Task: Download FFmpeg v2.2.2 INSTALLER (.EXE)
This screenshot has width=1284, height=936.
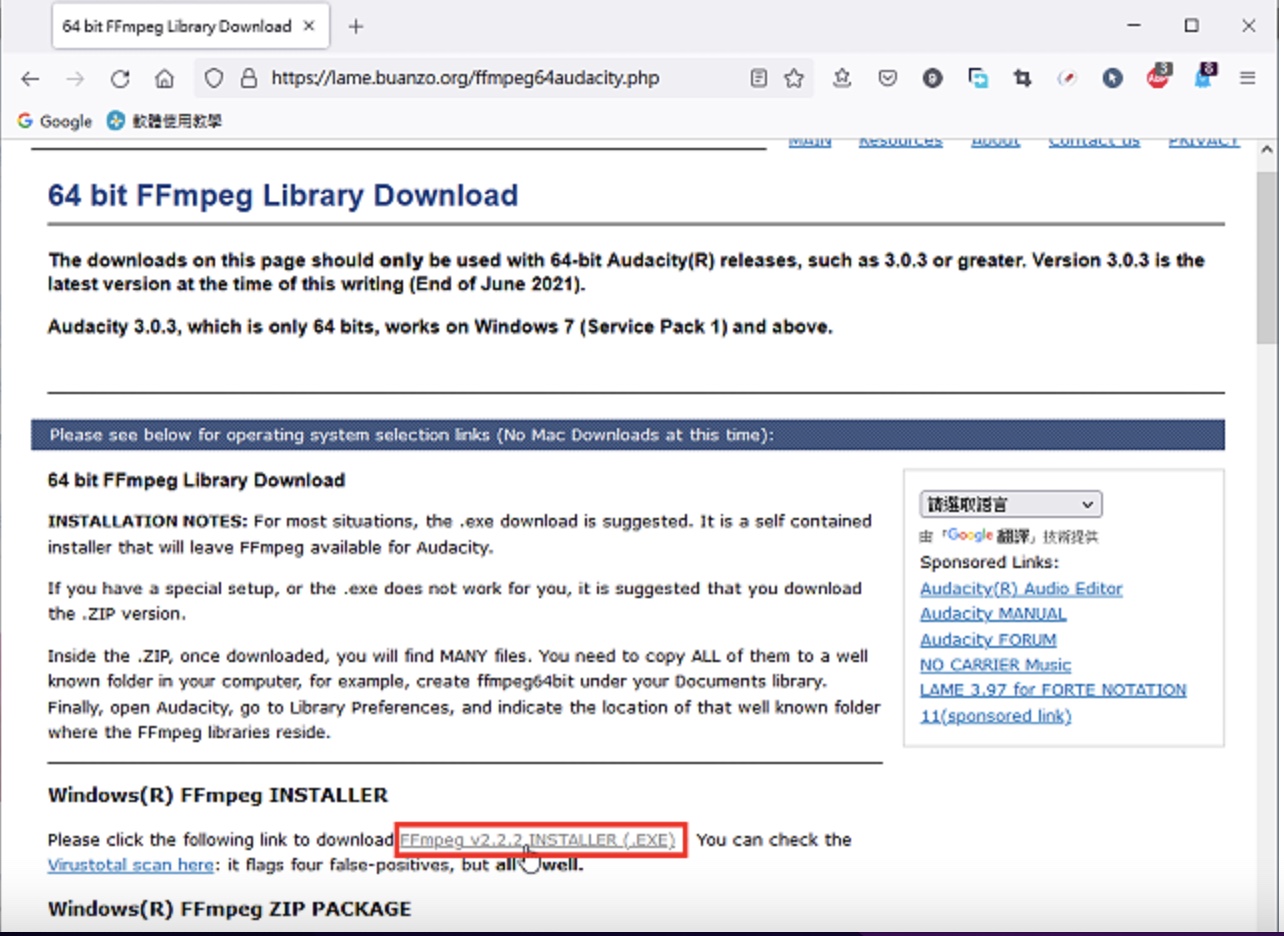Action: click(538, 840)
